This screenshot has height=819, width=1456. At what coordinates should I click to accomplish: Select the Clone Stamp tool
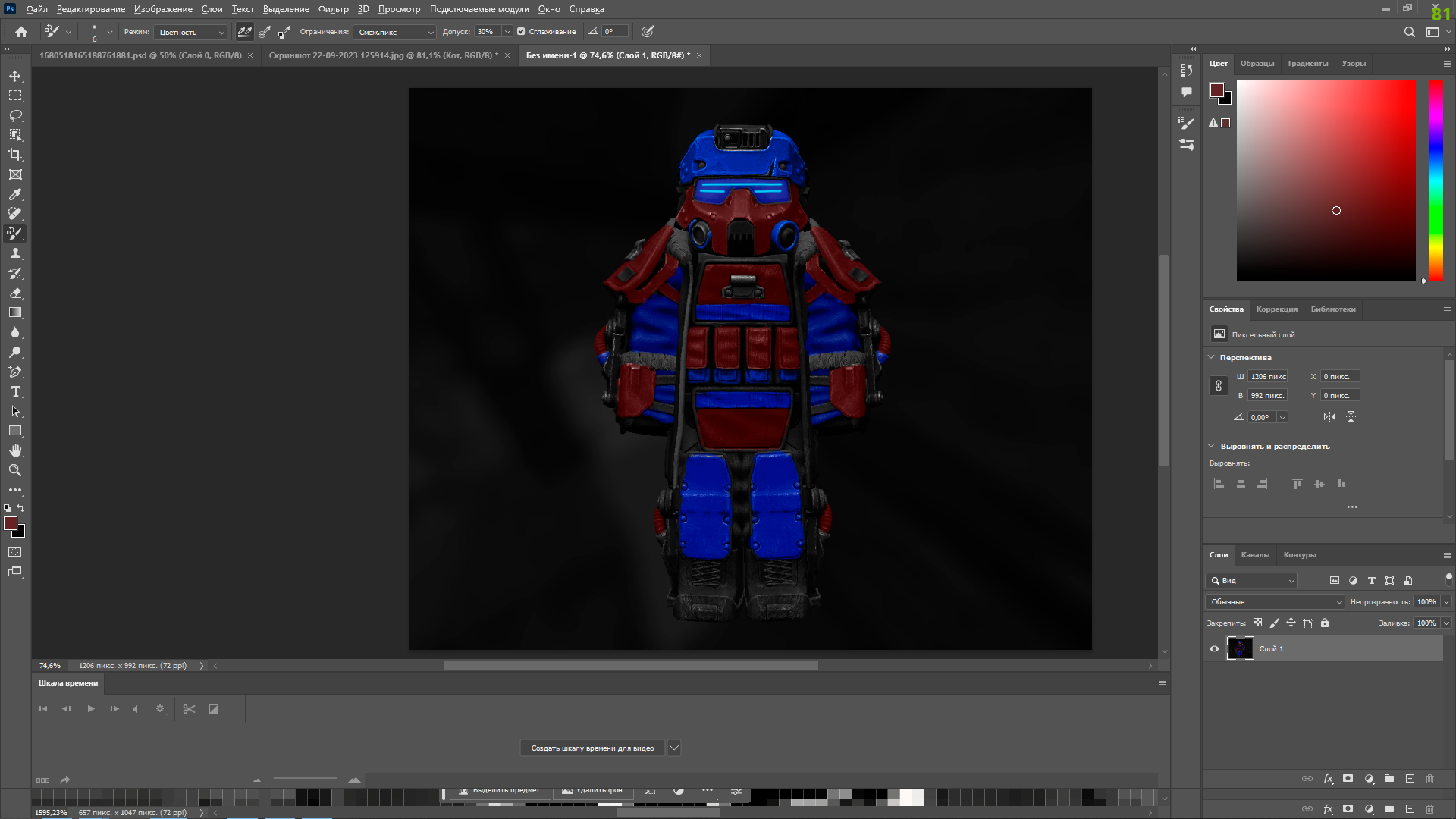(x=15, y=254)
